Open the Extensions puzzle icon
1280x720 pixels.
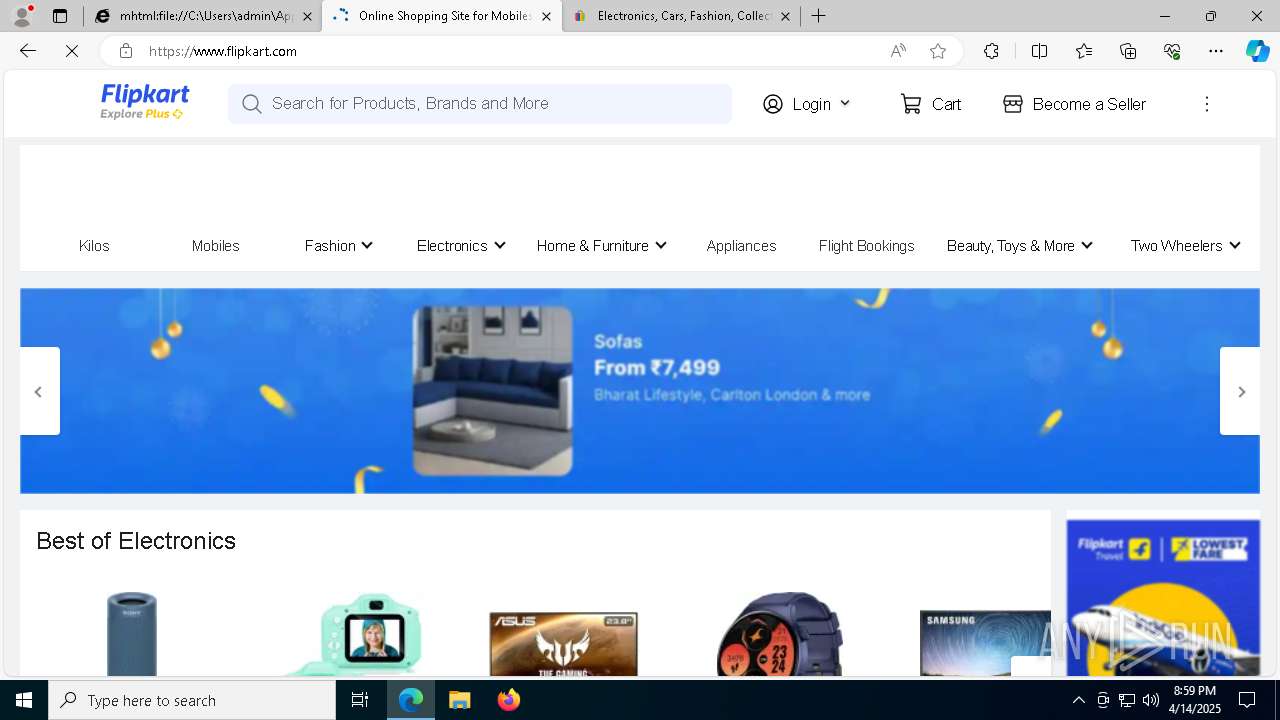tap(991, 51)
